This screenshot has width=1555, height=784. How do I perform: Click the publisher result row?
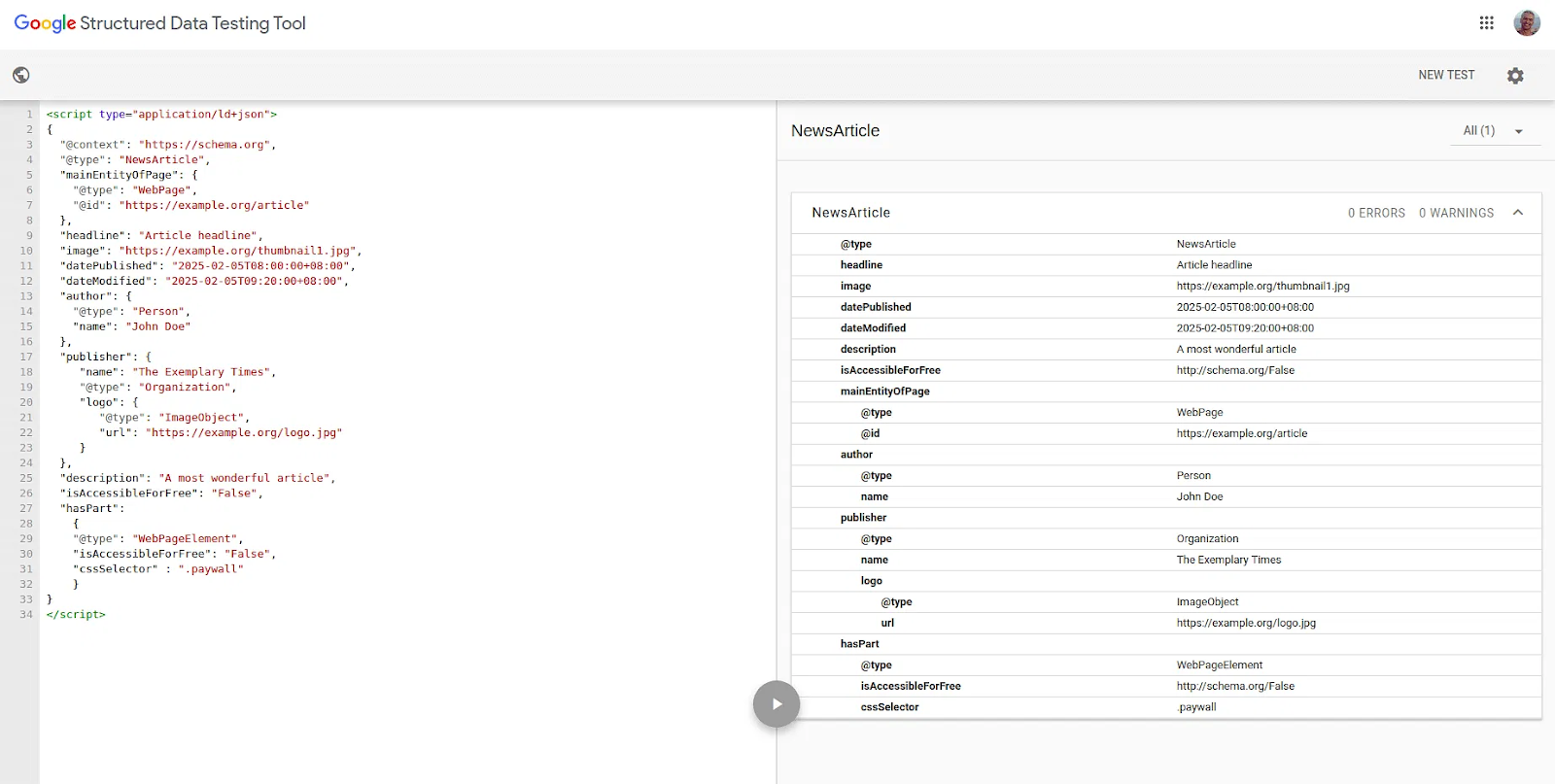pos(1166,518)
